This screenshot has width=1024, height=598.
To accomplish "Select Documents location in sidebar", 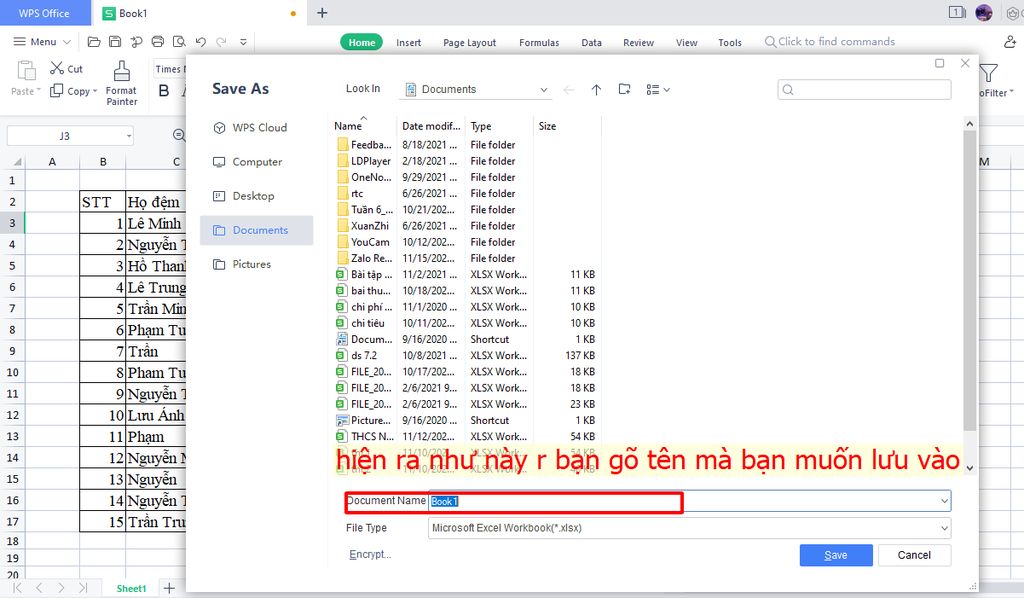I will 256,230.
